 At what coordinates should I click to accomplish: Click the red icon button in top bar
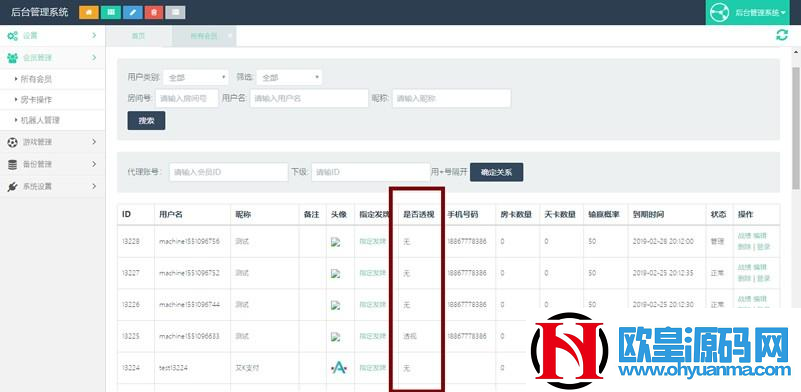[x=154, y=12]
